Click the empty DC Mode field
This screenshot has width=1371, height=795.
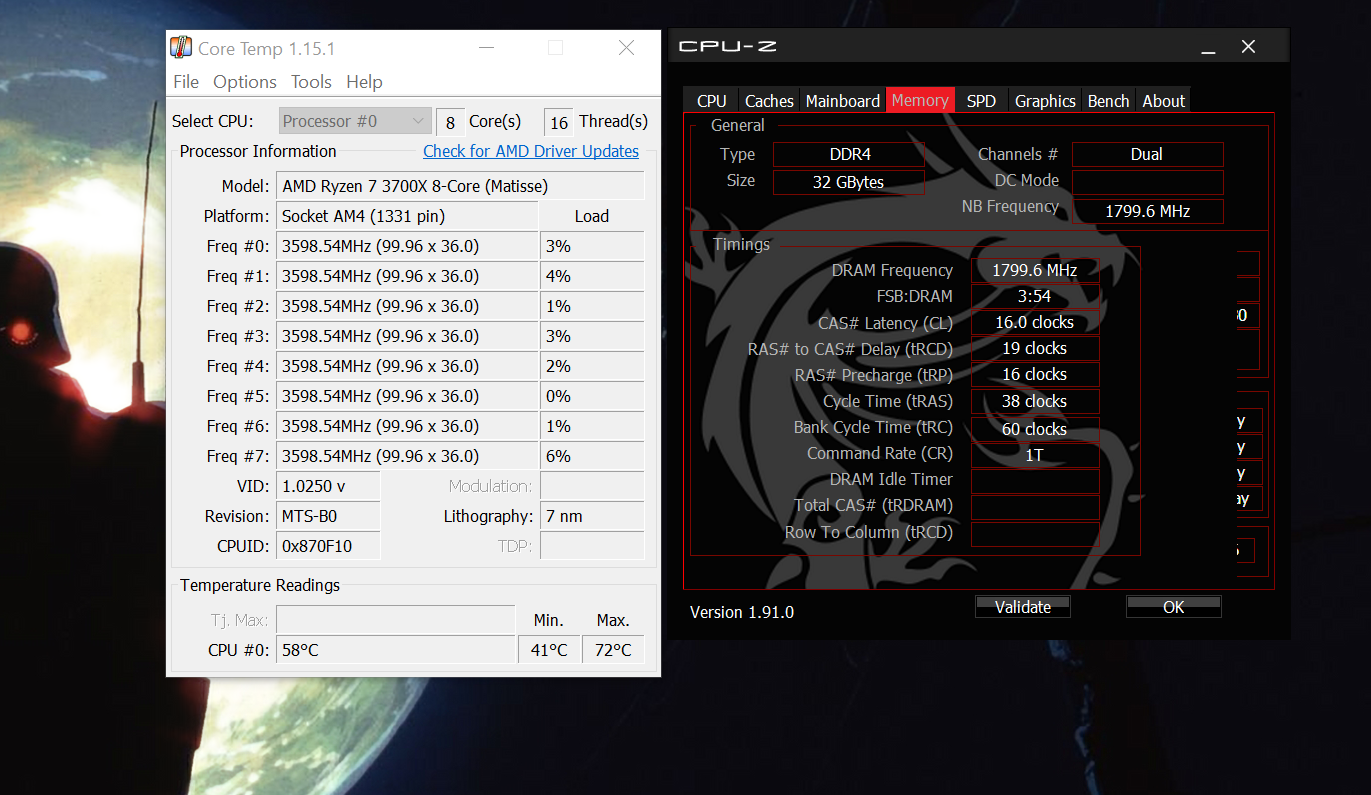[x=1147, y=182]
